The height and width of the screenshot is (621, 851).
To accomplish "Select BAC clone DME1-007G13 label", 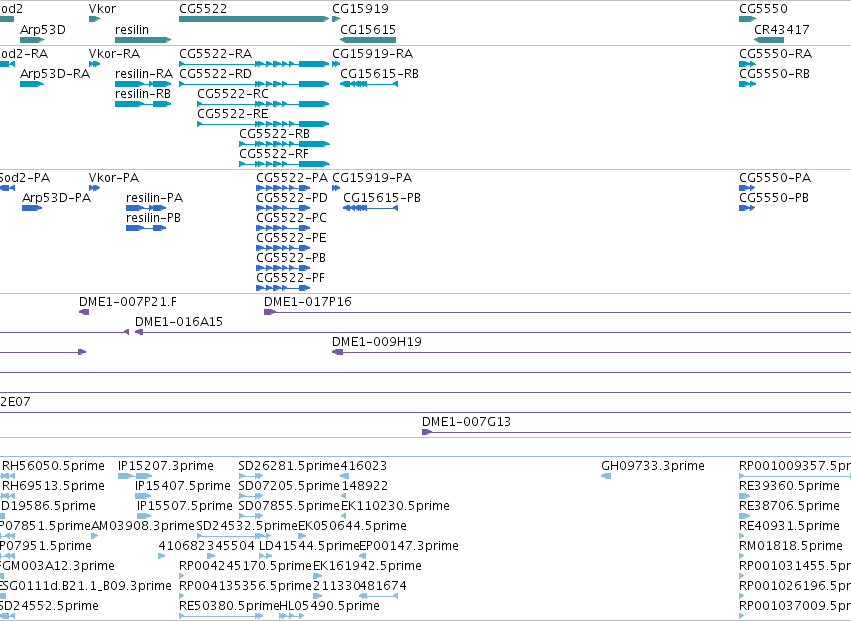I will [467, 421].
